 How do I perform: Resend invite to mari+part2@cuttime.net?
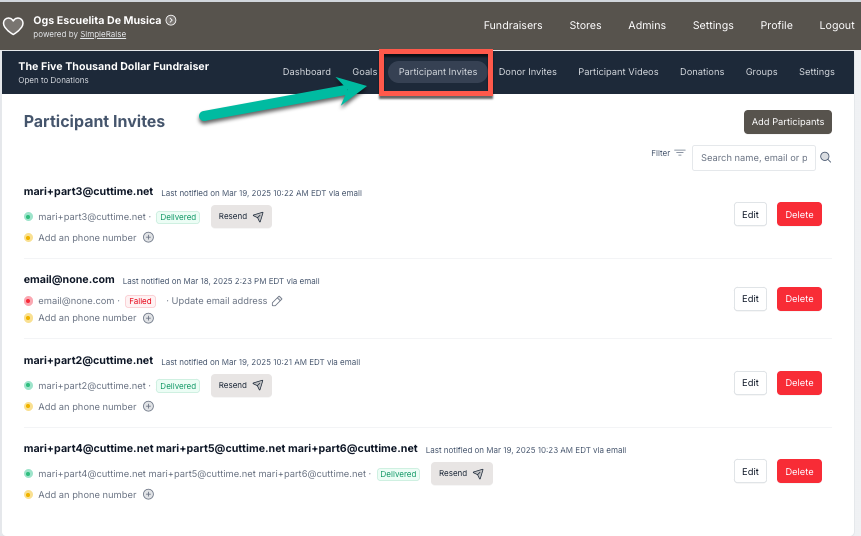[x=241, y=386]
